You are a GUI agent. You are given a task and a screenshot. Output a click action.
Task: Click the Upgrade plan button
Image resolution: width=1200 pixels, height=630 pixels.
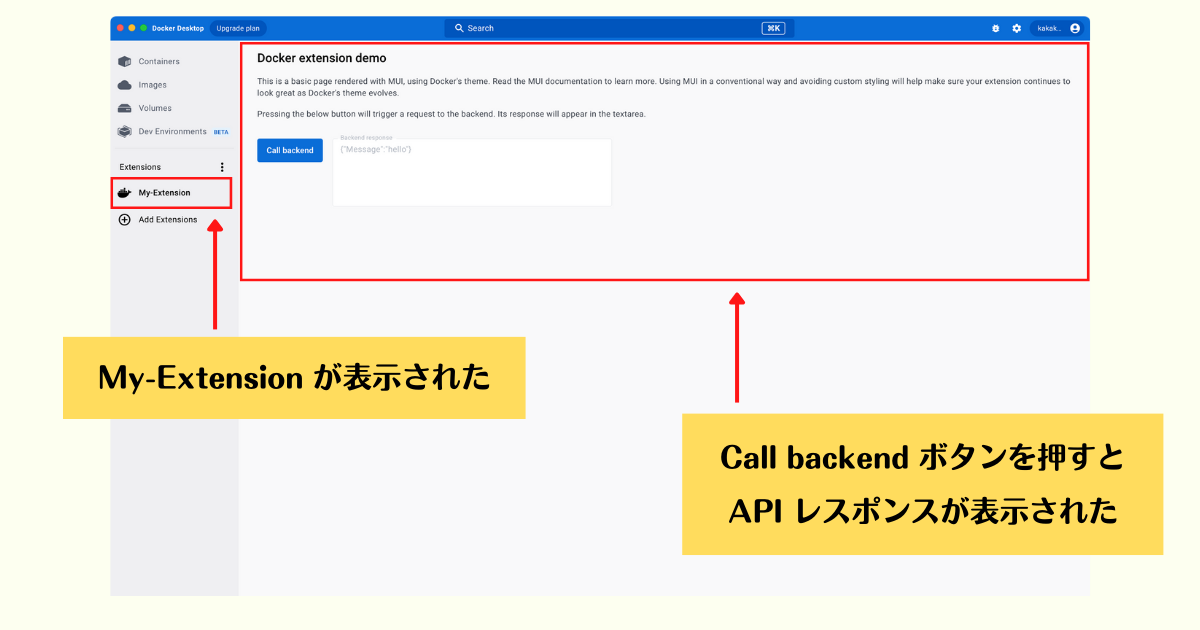tap(238, 28)
